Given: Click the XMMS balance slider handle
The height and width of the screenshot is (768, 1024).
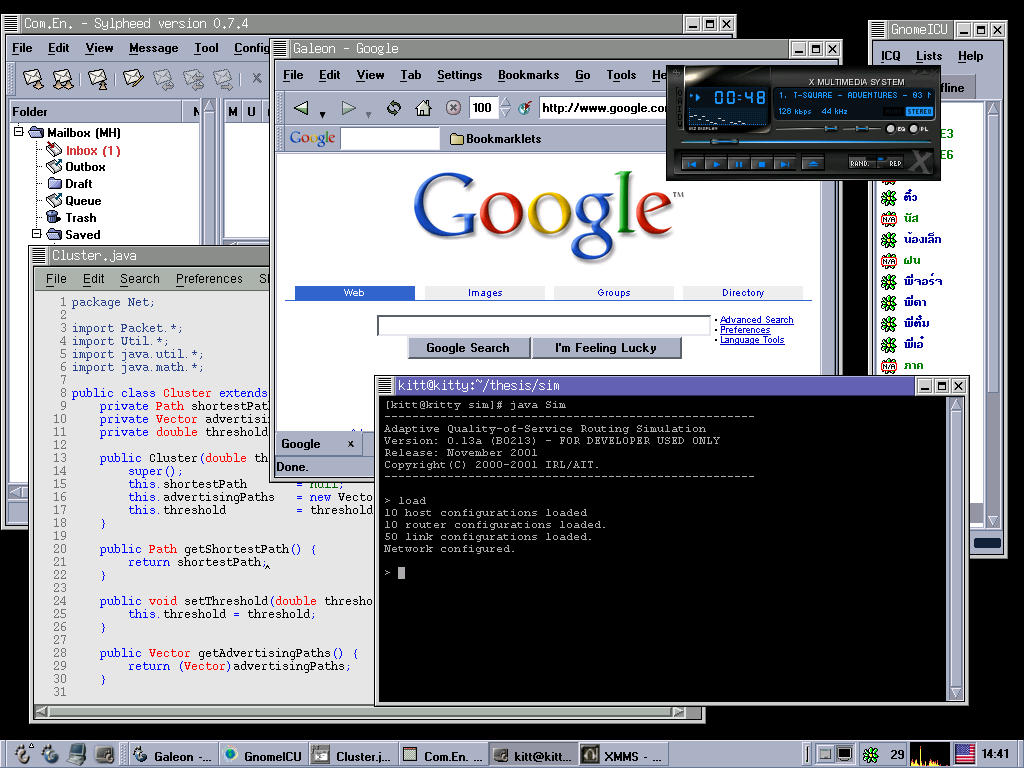Looking at the screenshot, I should coord(864,129).
